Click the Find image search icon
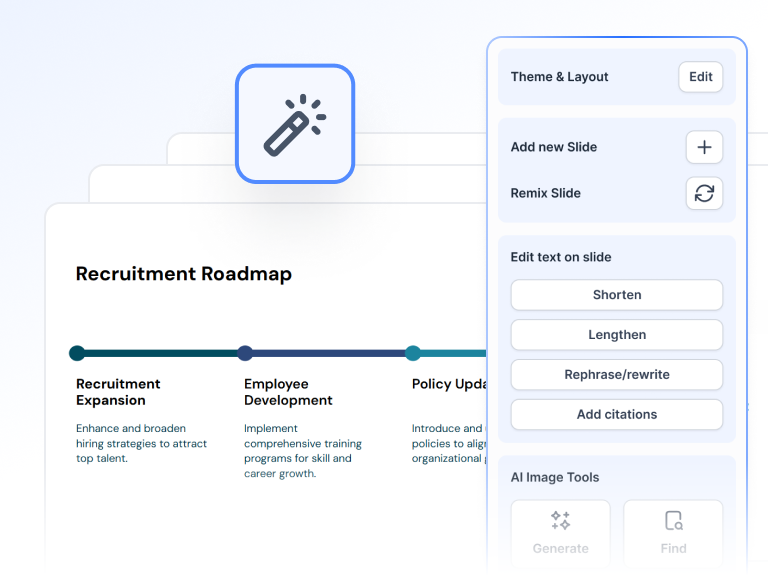Viewport: 768px width, 576px height. coord(673,521)
